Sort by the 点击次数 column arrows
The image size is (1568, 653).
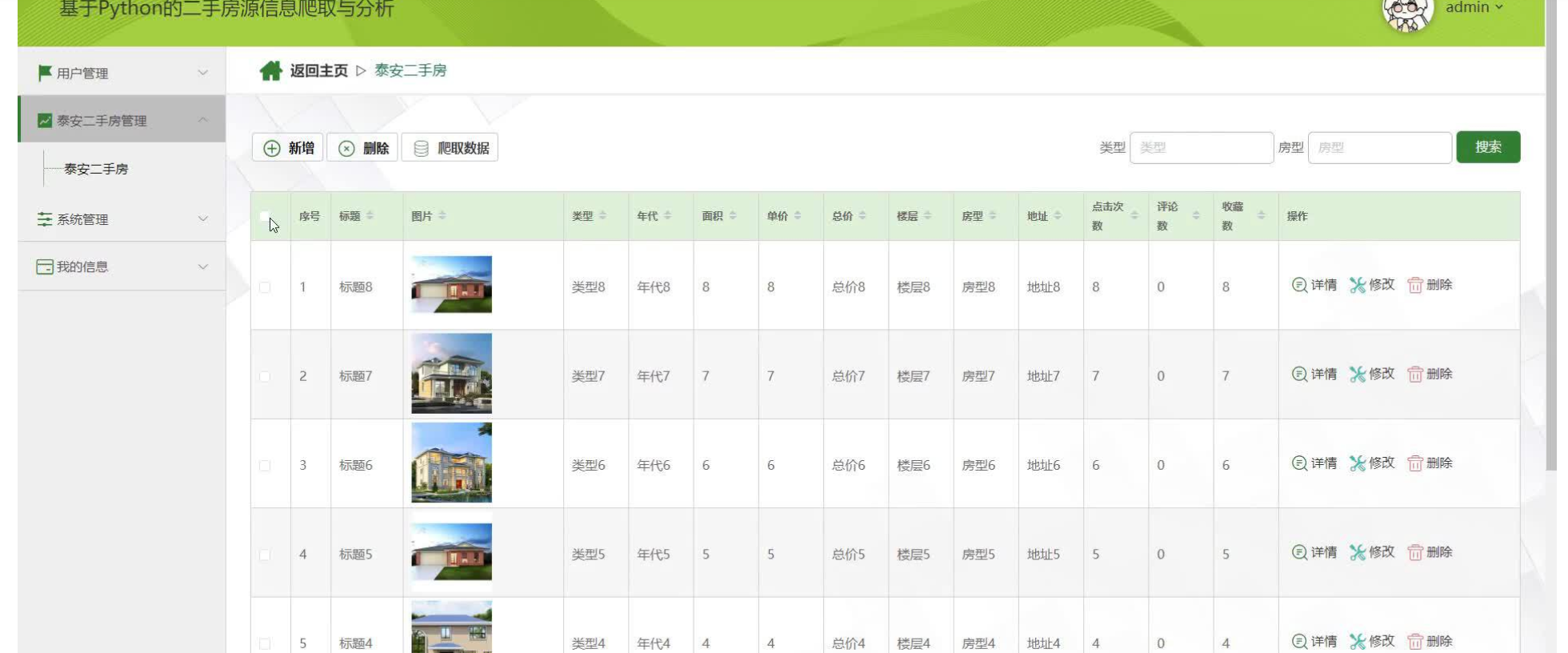(1134, 216)
